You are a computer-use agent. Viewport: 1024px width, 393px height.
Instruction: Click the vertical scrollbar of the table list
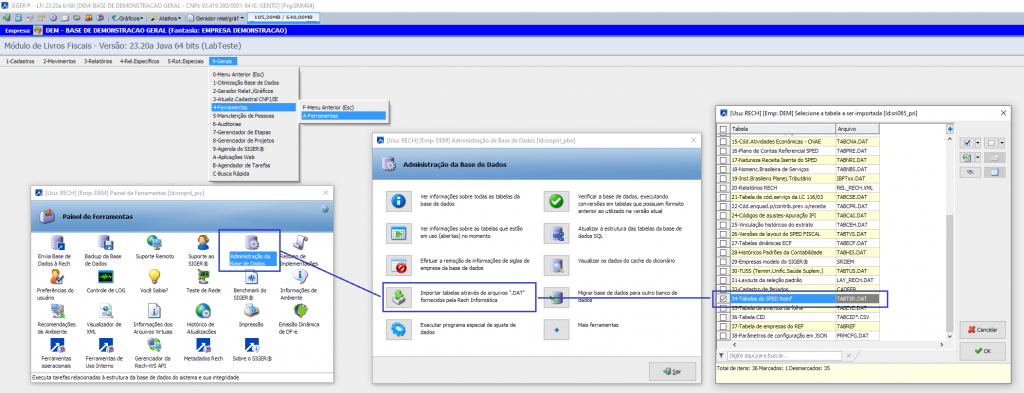pos(949,238)
